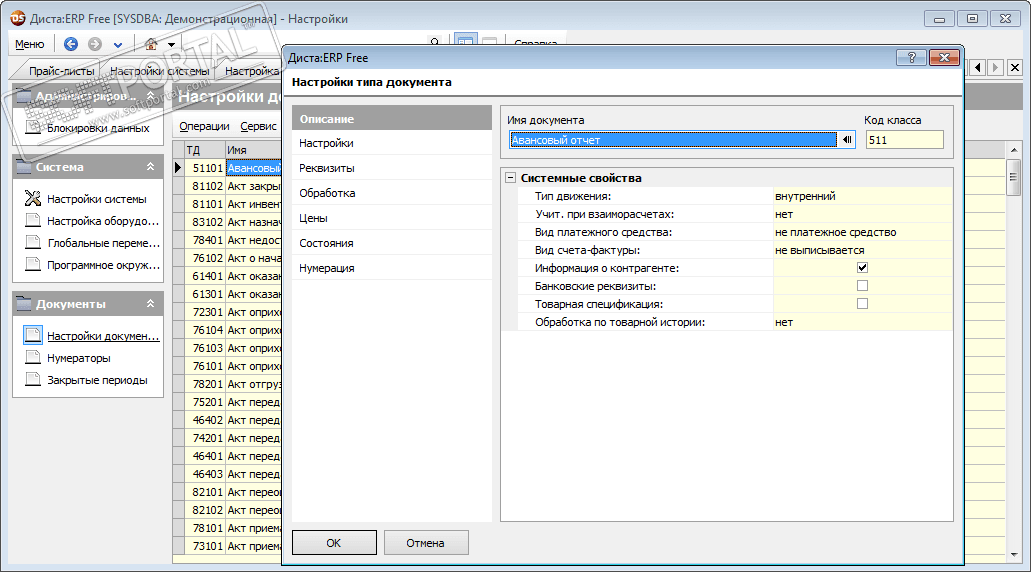Open Закрытые периоды in sidebar

click(x=97, y=381)
